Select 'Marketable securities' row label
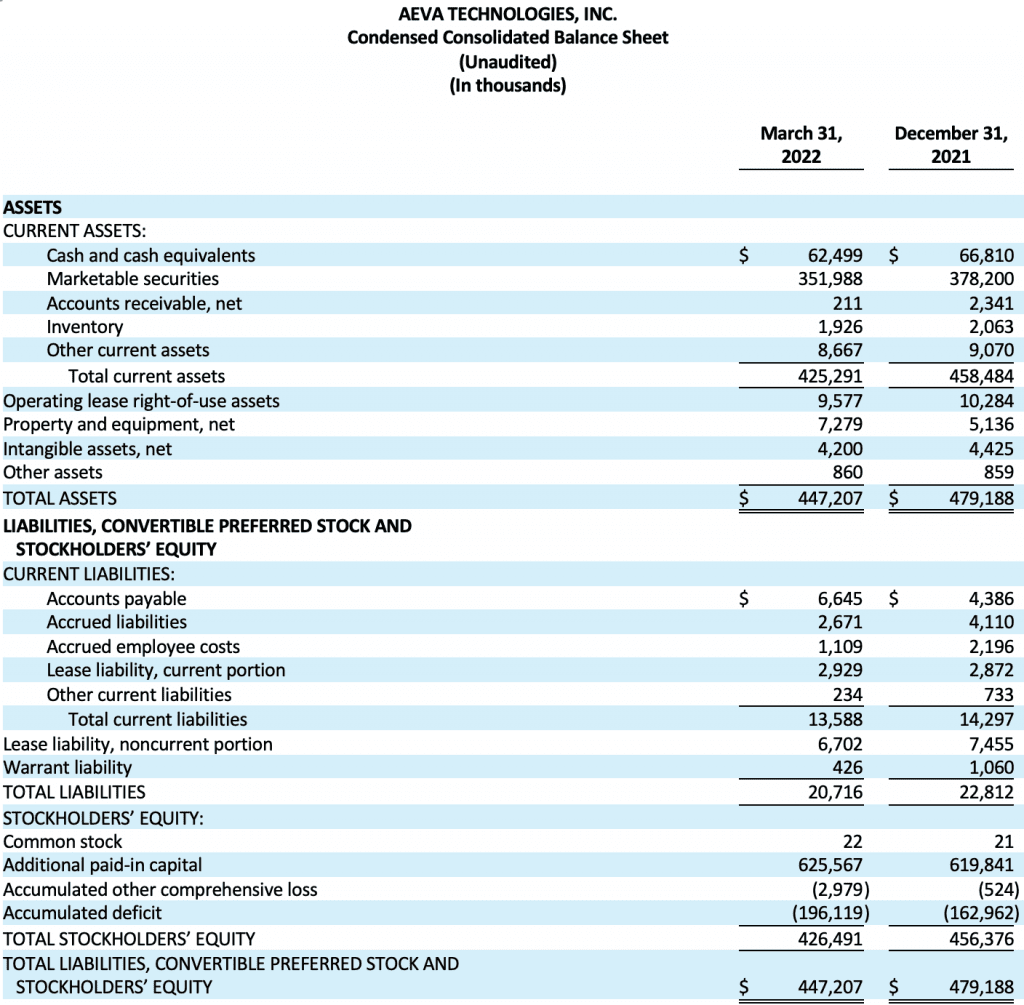The image size is (1024, 1005). click(x=133, y=279)
